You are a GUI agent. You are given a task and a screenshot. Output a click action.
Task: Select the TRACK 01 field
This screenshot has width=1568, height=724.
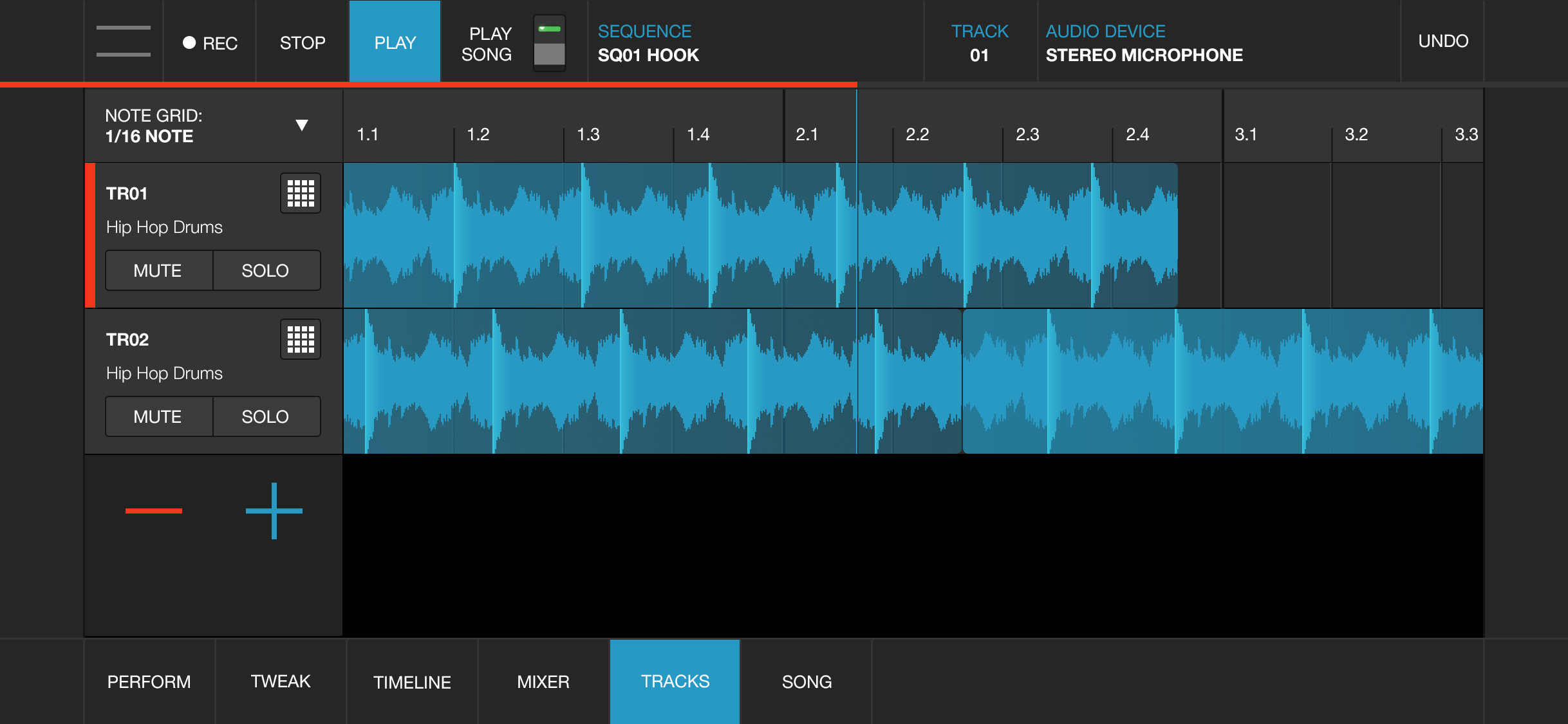[980, 42]
